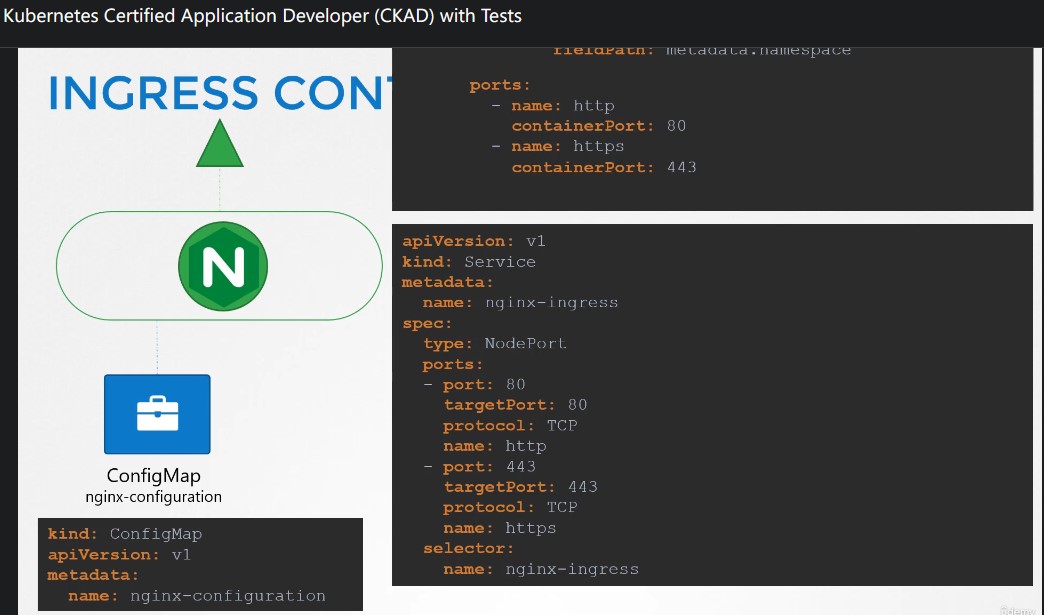Click the 'INGRESS CONT' slide heading
This screenshot has width=1044, height=615.
tap(220, 93)
